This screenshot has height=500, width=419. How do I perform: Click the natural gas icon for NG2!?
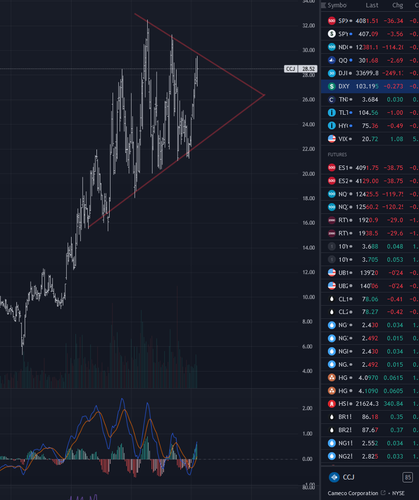332,456
